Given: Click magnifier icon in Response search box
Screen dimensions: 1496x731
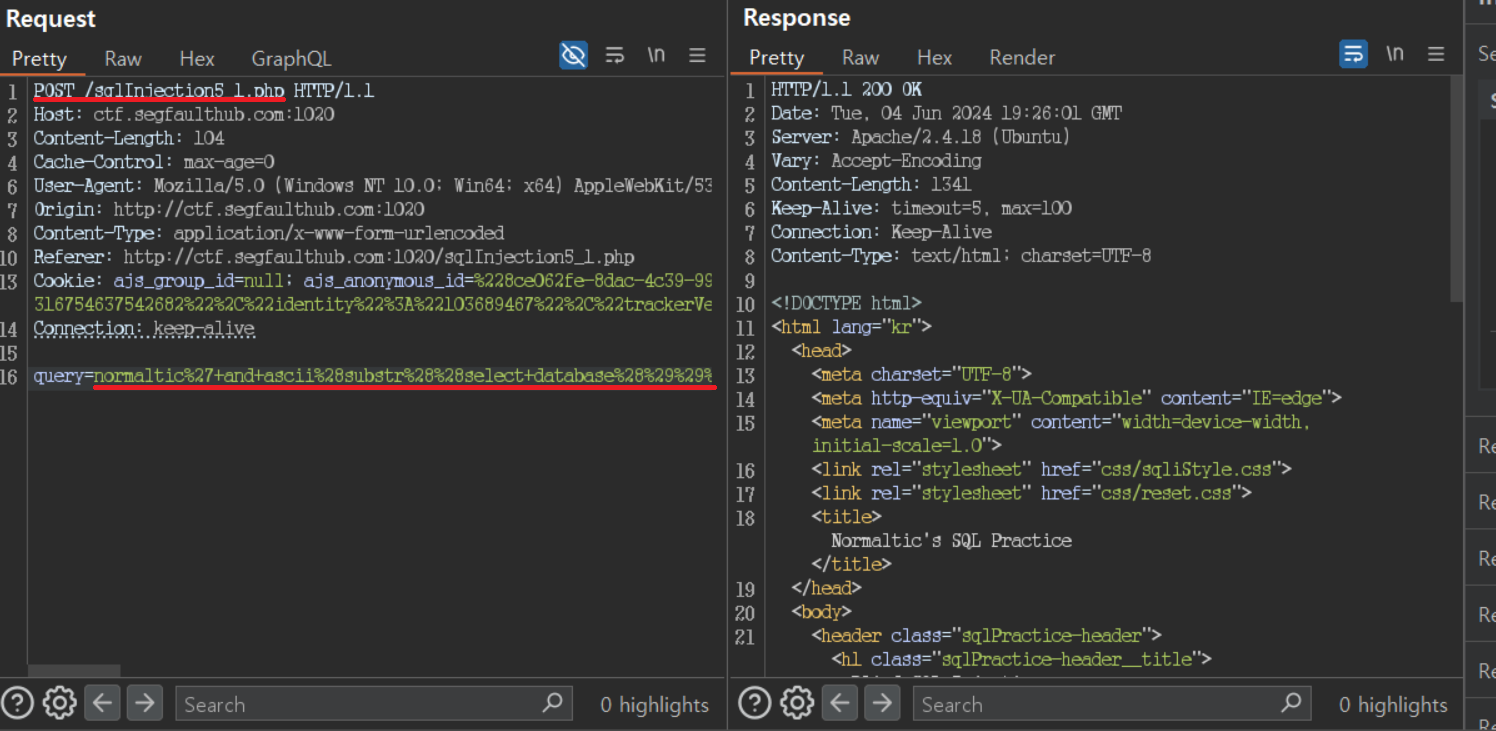Looking at the screenshot, I should click(x=1291, y=703).
